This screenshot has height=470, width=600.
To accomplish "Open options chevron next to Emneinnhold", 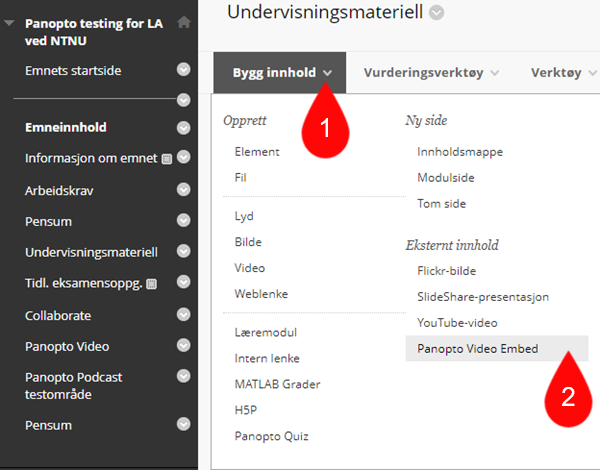I will (184, 127).
